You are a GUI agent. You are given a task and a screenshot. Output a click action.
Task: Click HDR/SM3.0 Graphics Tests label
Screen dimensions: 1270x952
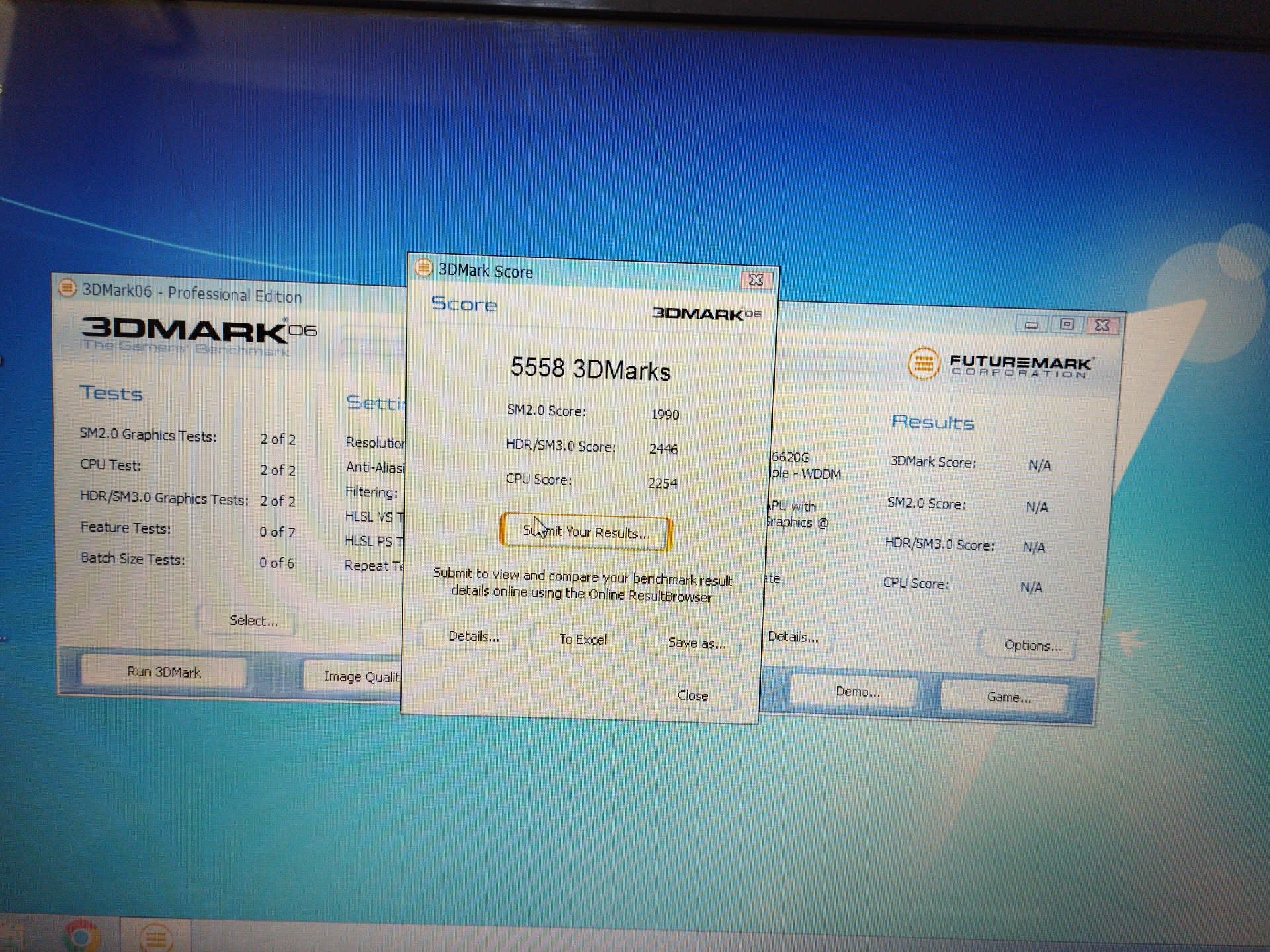(164, 498)
